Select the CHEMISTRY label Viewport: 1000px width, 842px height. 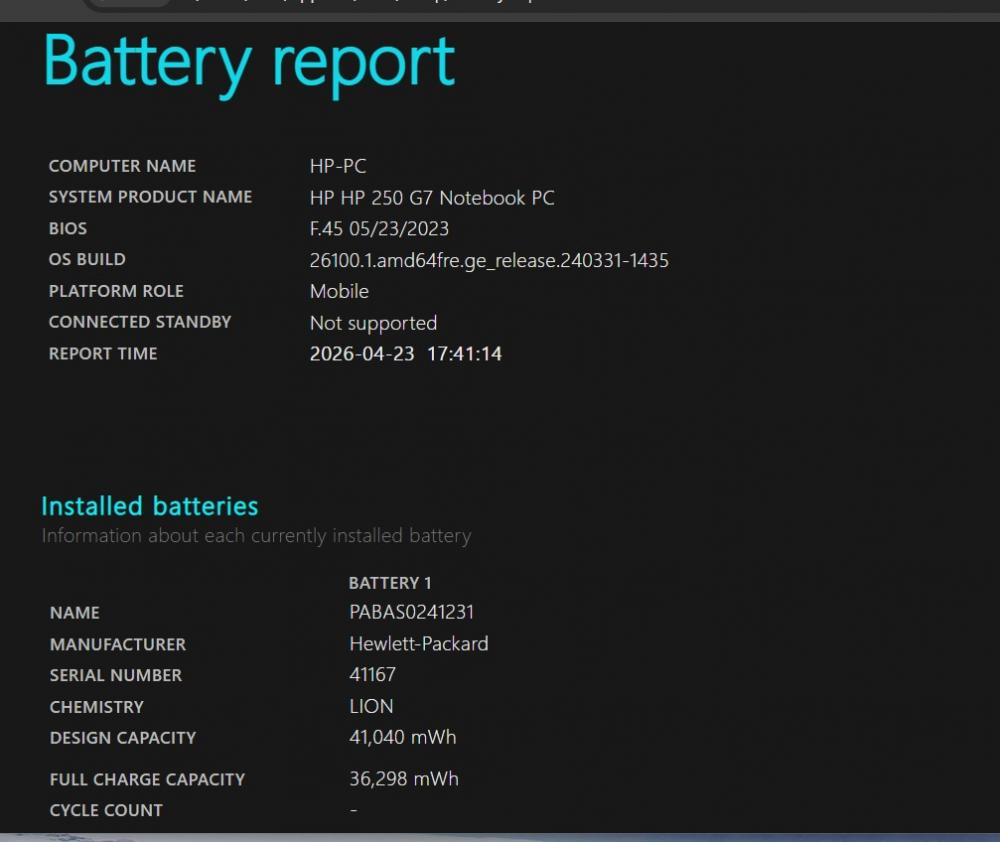pyautogui.click(x=97, y=707)
